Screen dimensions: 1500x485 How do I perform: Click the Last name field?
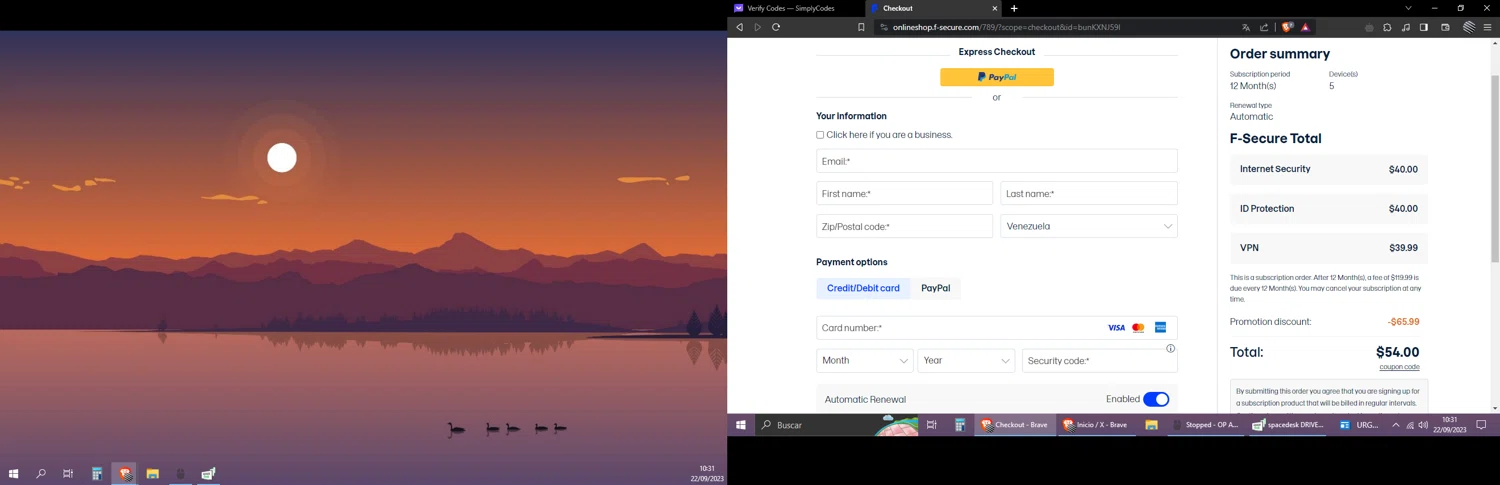(1089, 193)
